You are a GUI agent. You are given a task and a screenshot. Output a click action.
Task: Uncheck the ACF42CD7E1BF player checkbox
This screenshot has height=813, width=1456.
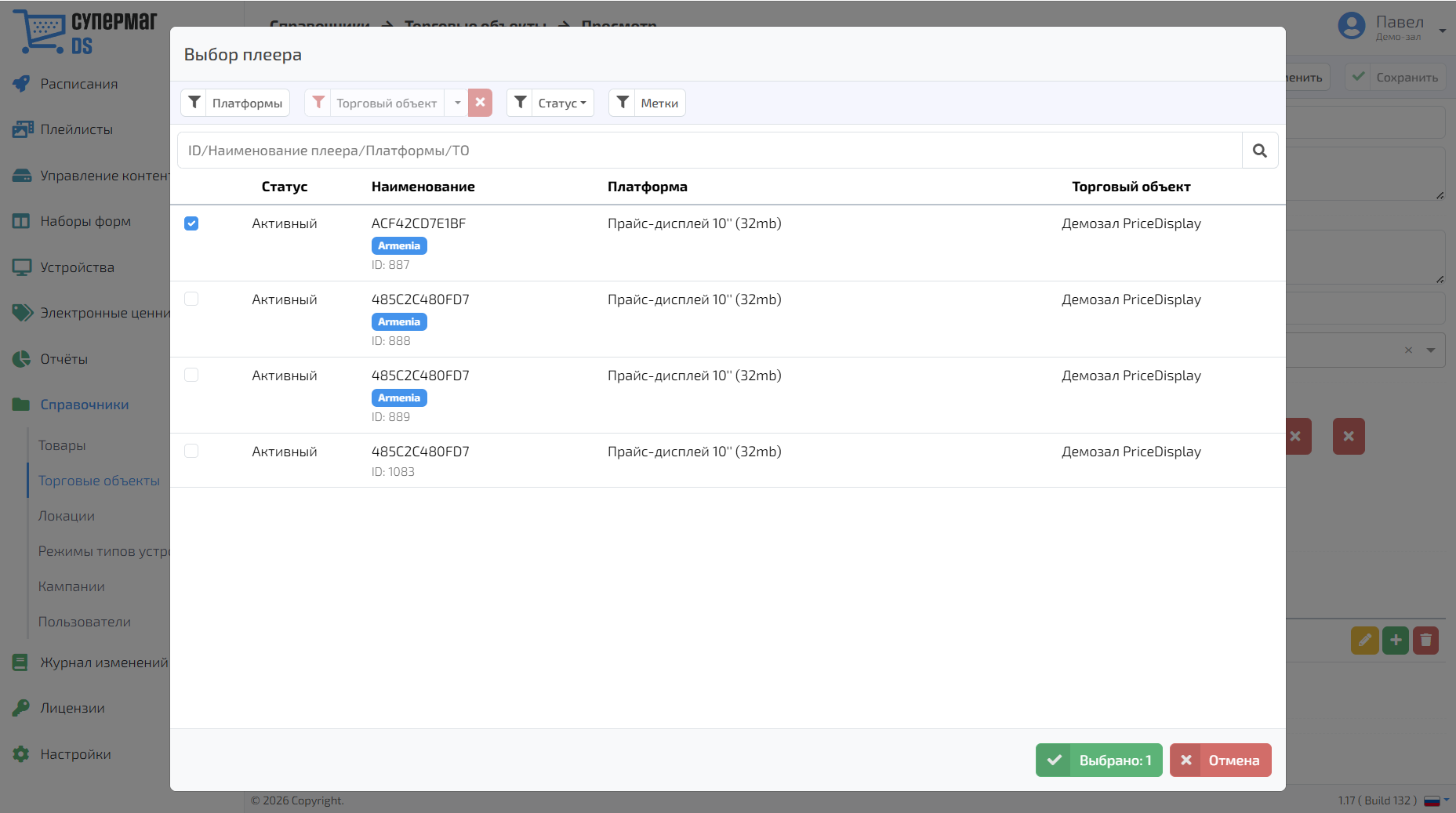pyautogui.click(x=191, y=223)
